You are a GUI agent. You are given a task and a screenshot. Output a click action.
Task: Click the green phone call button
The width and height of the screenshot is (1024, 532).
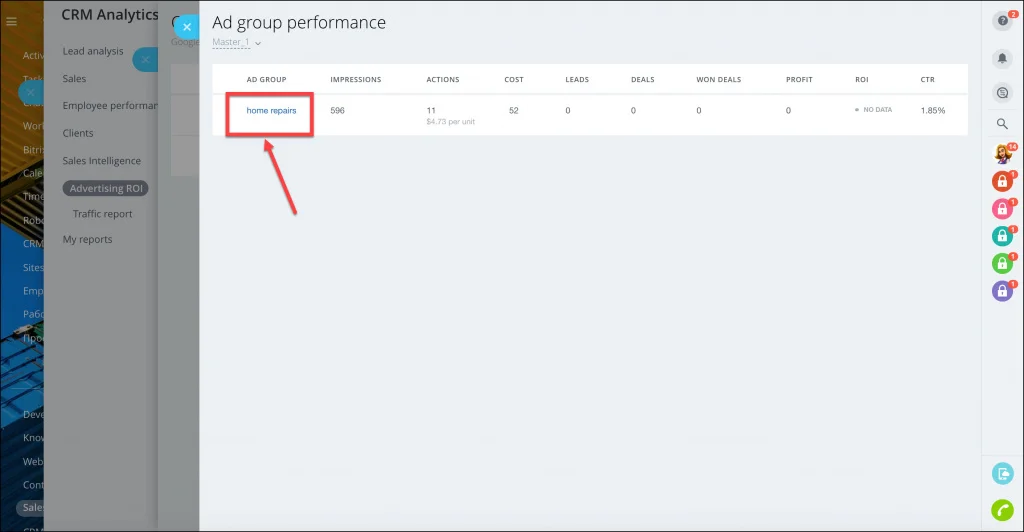click(x=1002, y=510)
